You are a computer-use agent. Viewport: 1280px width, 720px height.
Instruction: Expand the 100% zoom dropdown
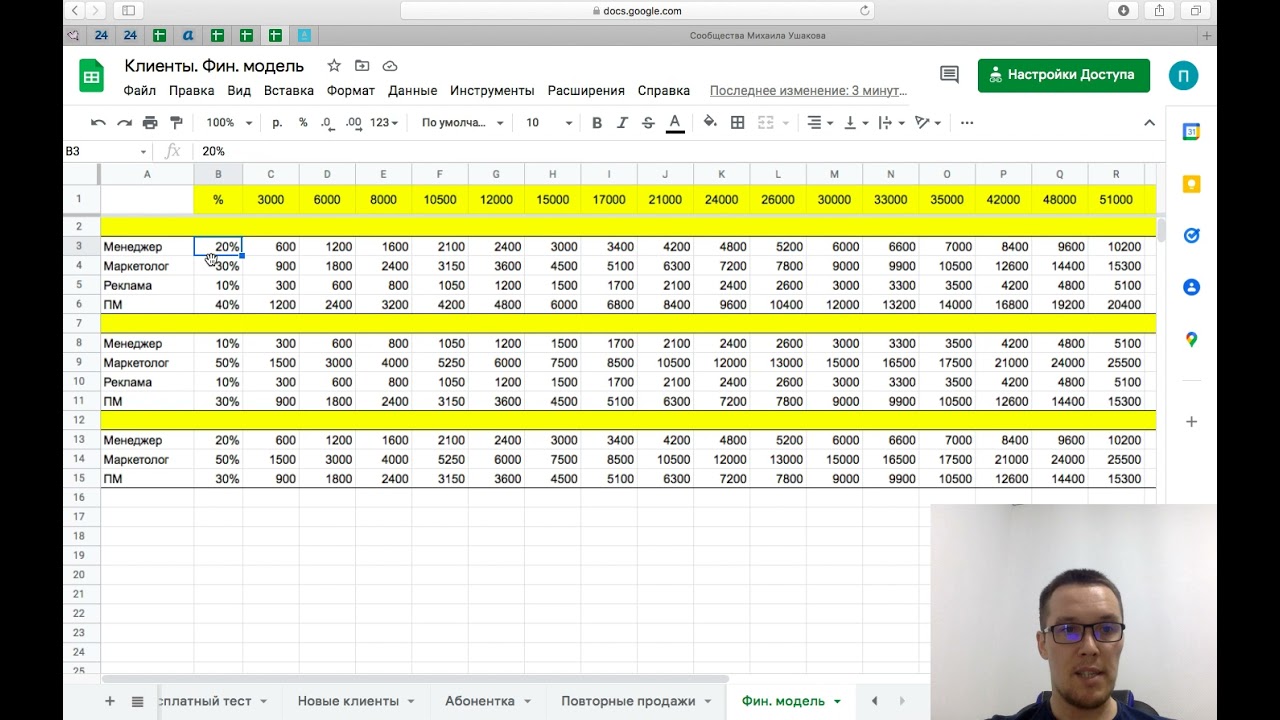[228, 123]
